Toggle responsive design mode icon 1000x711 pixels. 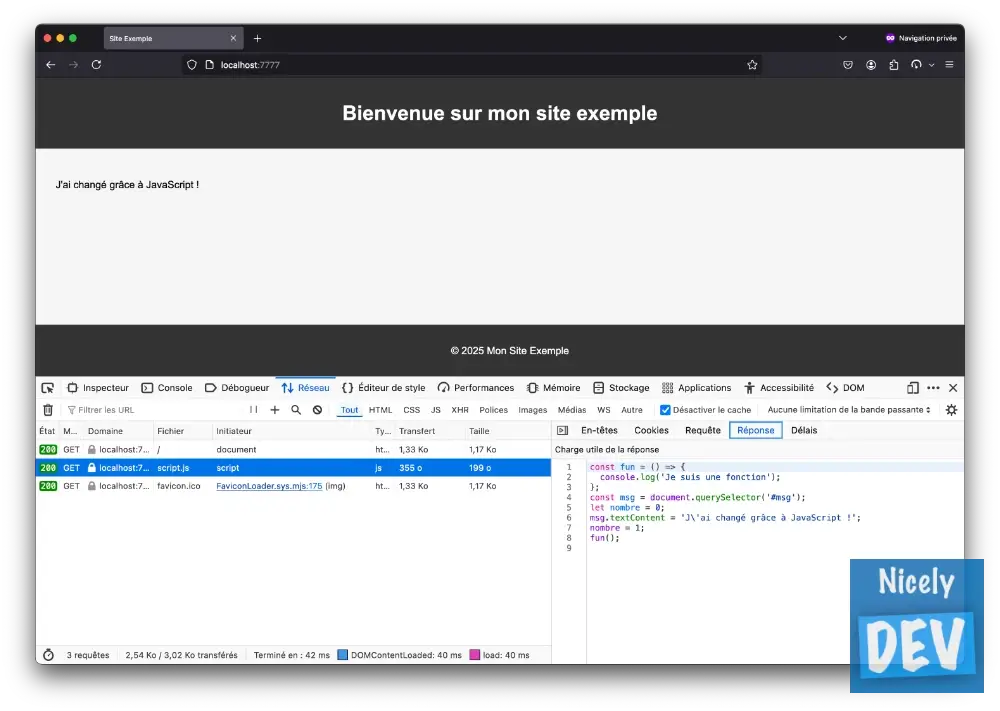pos(913,388)
